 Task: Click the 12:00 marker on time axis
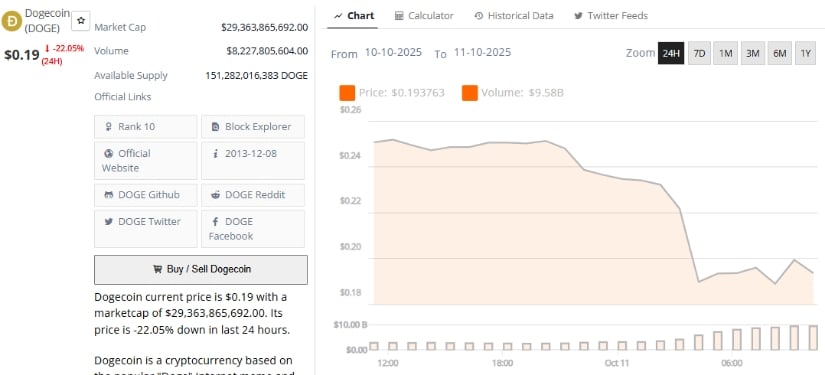tap(388, 363)
